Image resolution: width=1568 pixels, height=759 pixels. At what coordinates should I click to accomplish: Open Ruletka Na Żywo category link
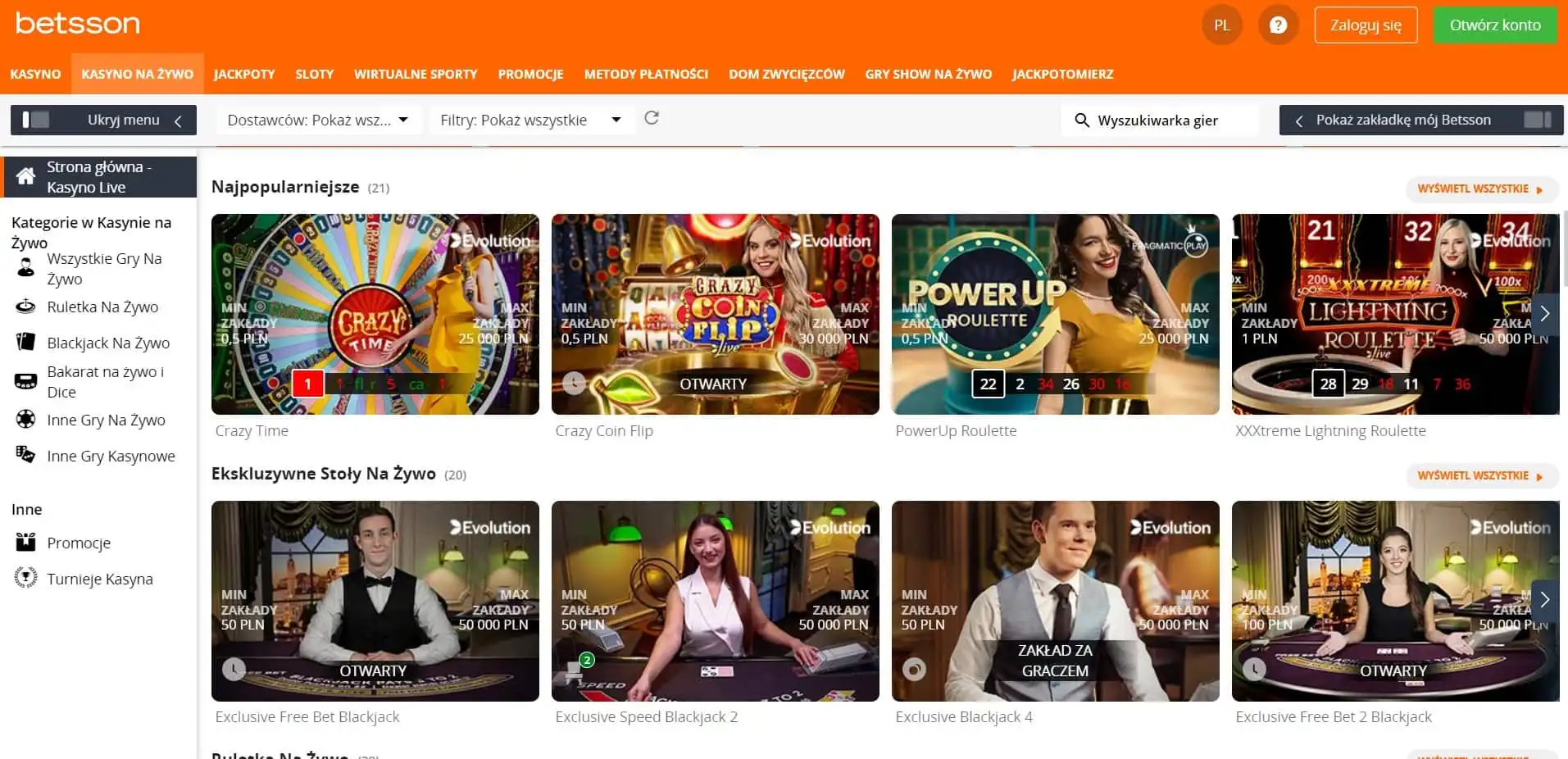click(102, 307)
